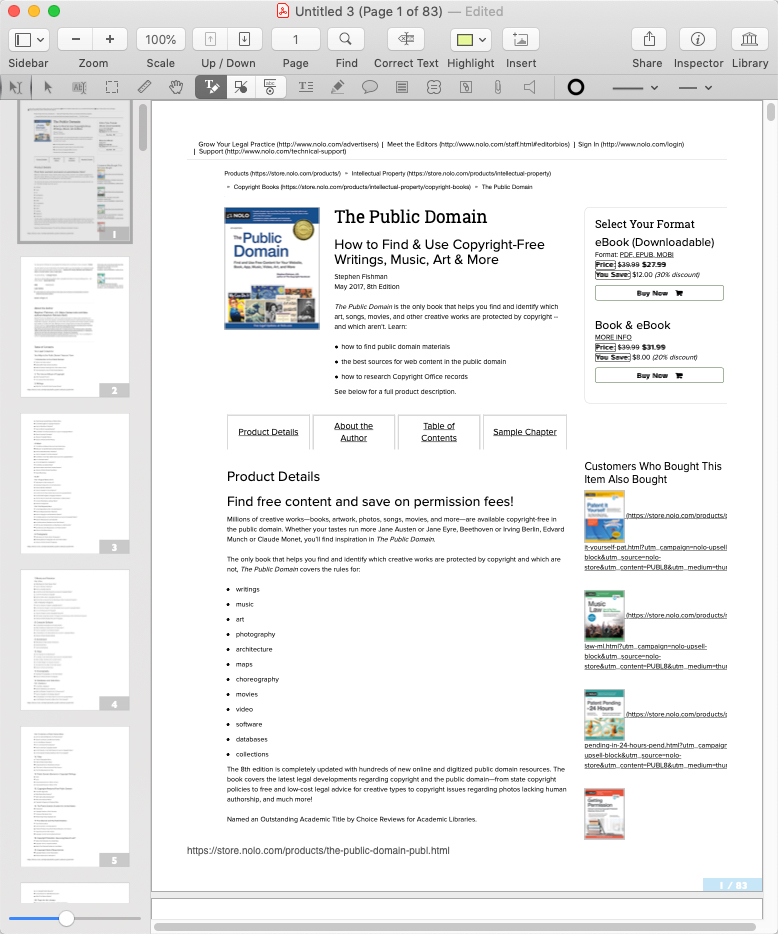Select page 3 thumbnail in sidebar

point(75,484)
